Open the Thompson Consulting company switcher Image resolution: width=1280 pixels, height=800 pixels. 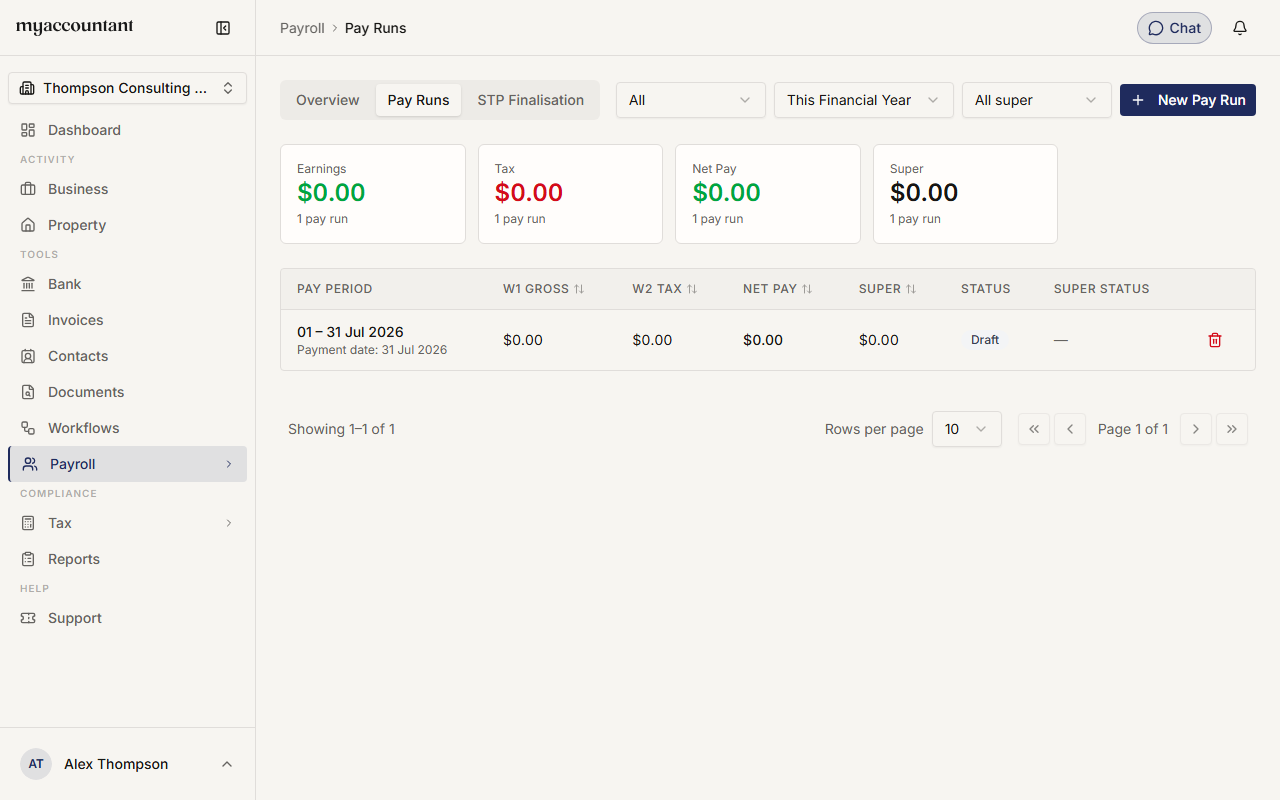tap(127, 88)
